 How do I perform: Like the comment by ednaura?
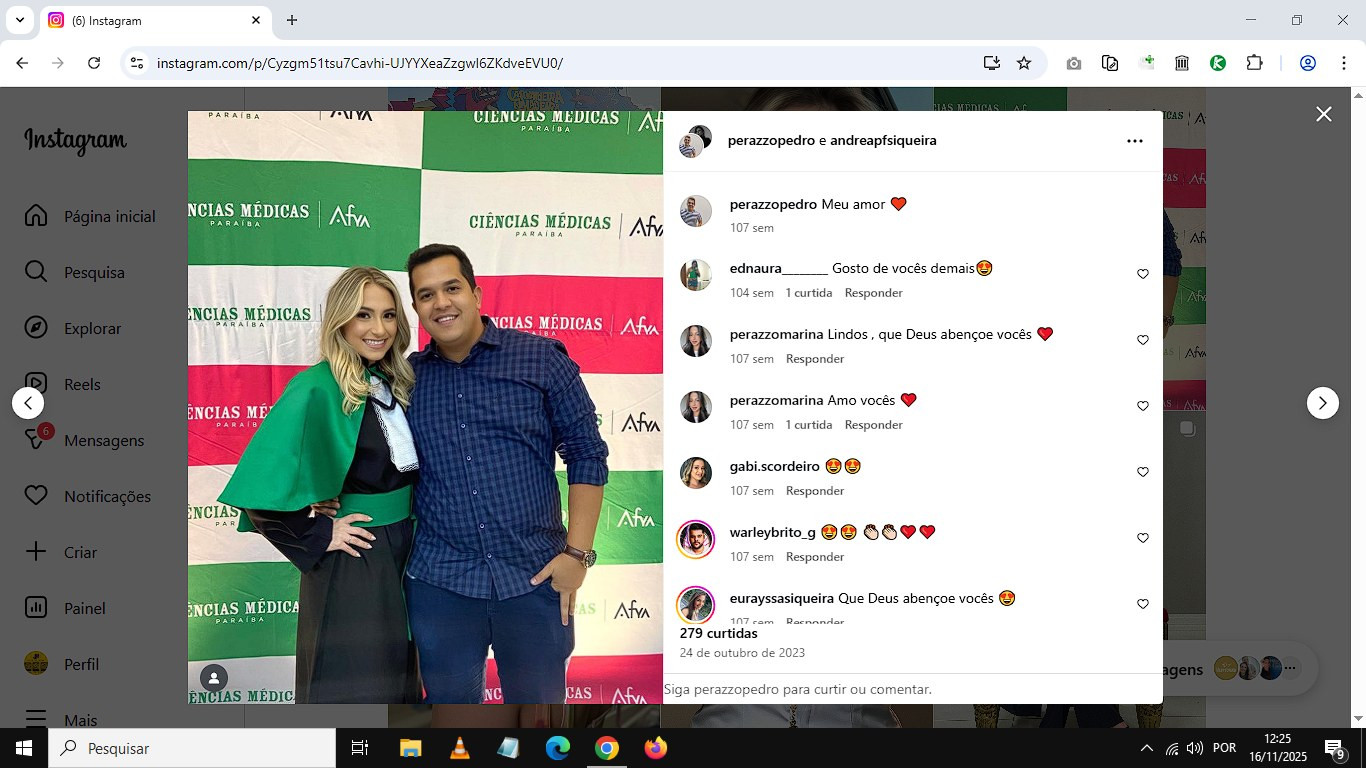(1142, 274)
